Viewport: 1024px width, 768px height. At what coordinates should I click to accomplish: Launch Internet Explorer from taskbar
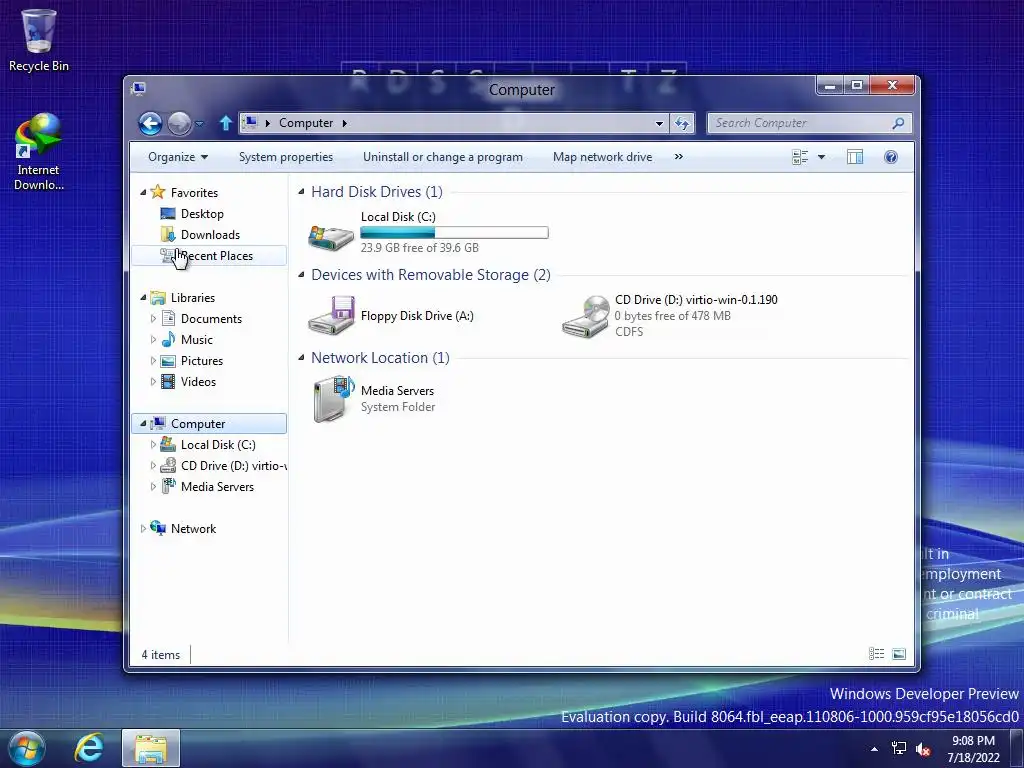point(89,748)
